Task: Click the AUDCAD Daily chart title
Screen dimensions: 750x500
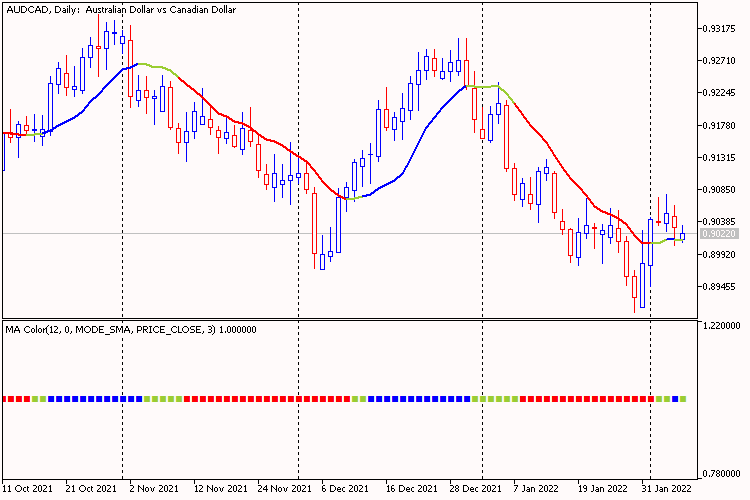Action: [x=121, y=10]
